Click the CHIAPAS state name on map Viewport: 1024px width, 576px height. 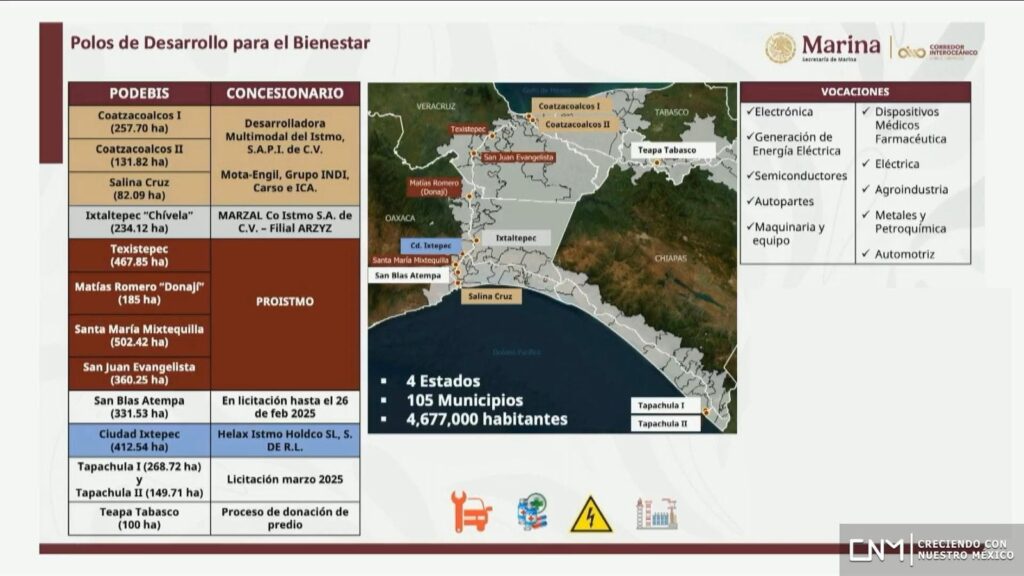(x=671, y=259)
